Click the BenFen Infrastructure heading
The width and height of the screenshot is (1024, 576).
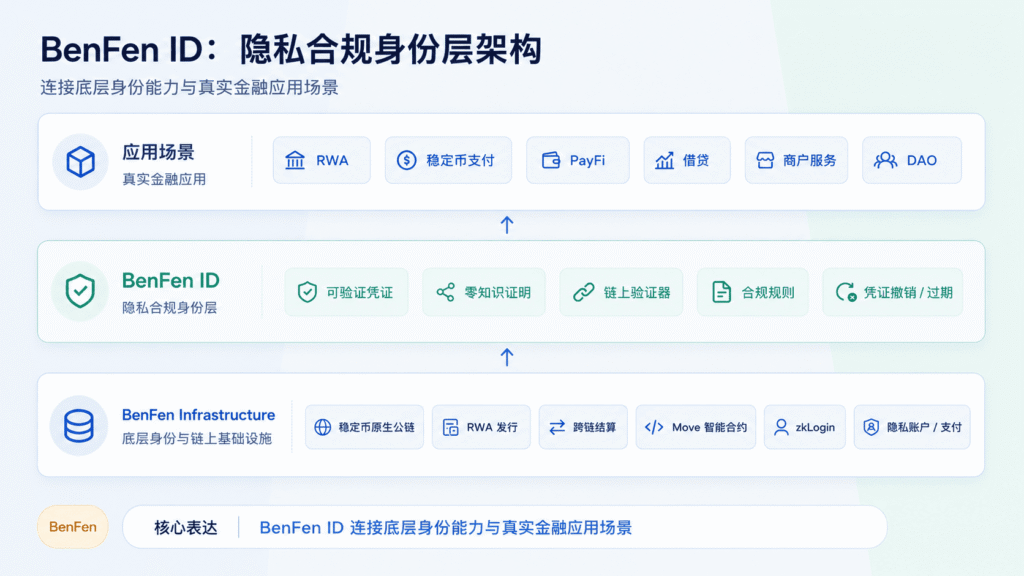coord(199,415)
